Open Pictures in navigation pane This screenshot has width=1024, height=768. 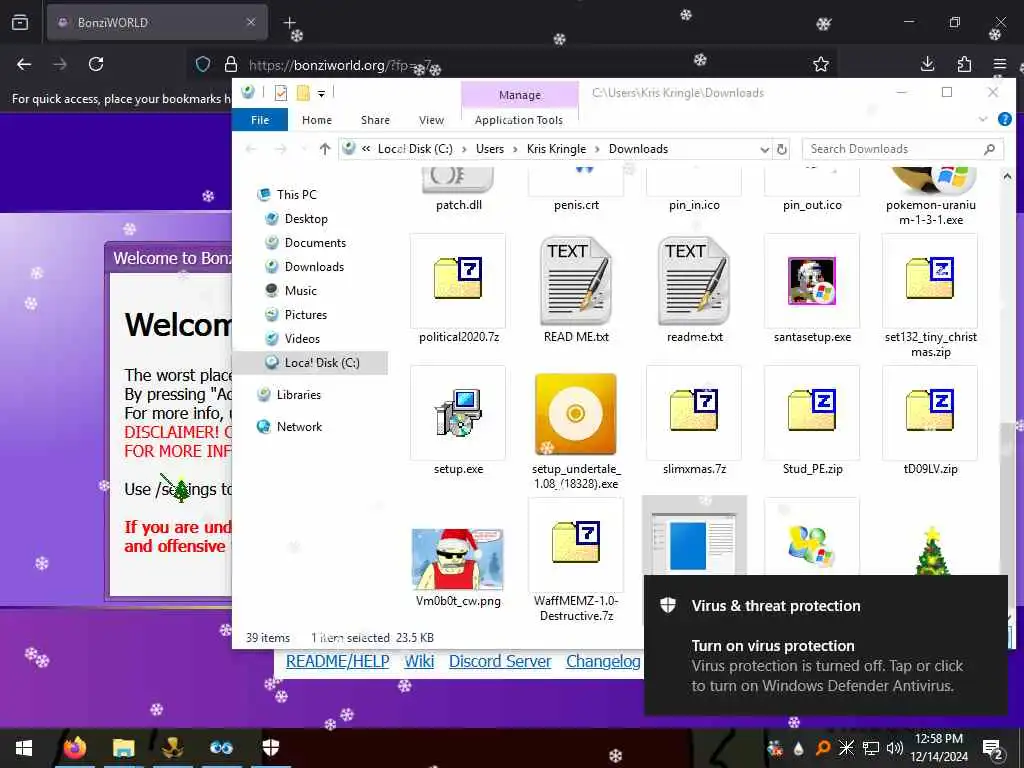click(306, 315)
